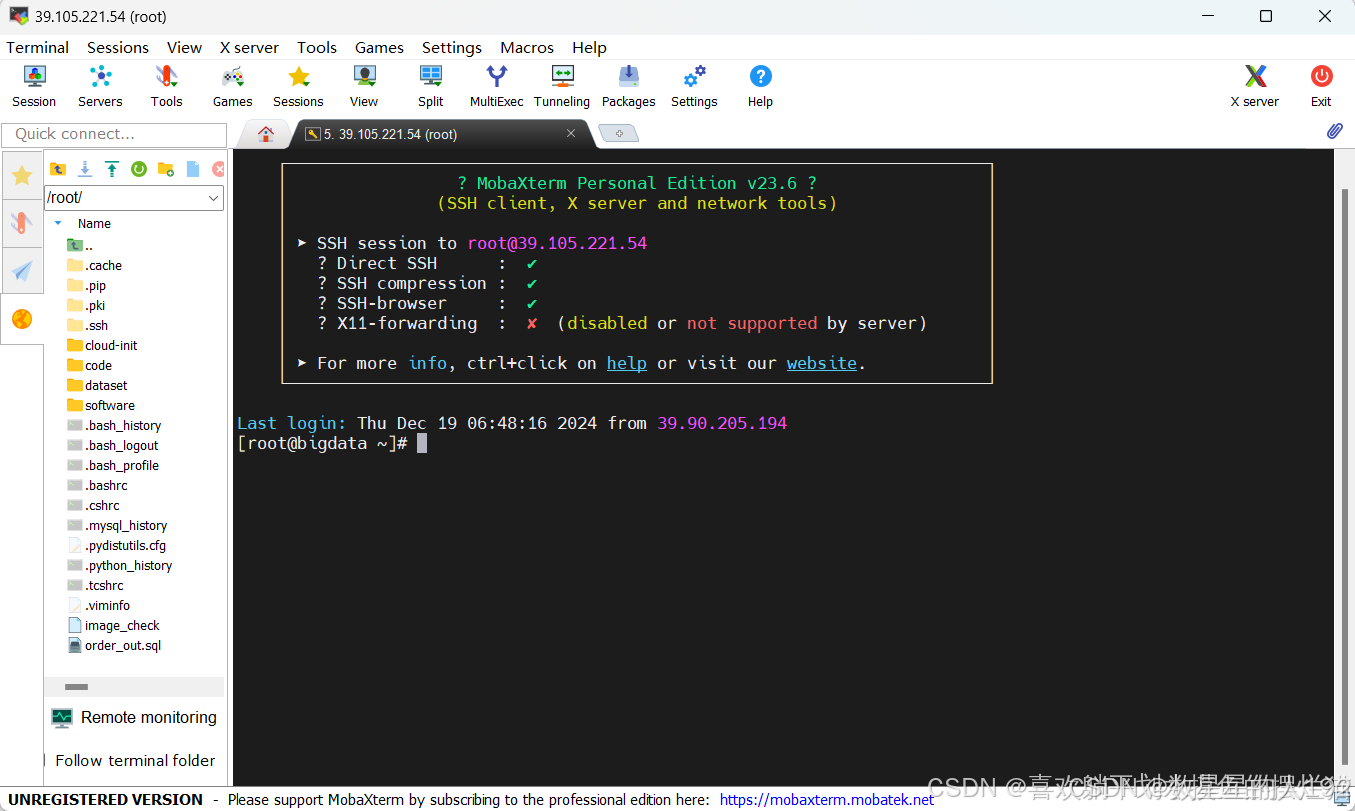Click the website link in terminal banner
This screenshot has height=811, width=1355.
822,363
